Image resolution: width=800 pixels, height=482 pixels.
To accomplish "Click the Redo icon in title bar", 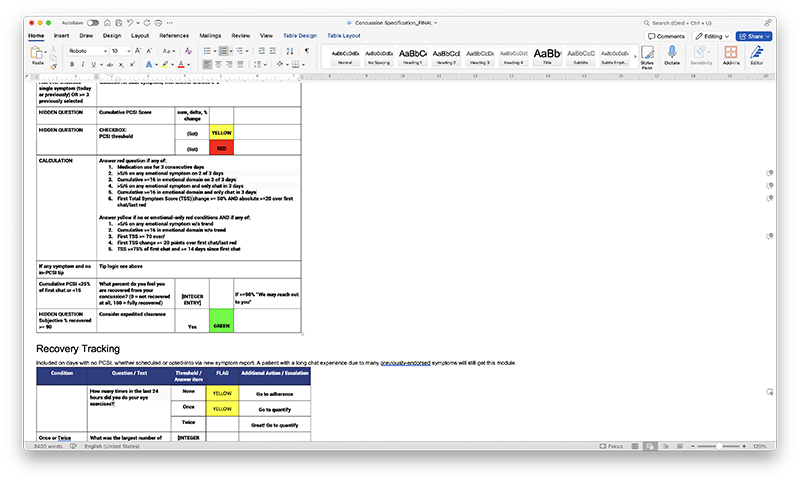I will coord(147,23).
